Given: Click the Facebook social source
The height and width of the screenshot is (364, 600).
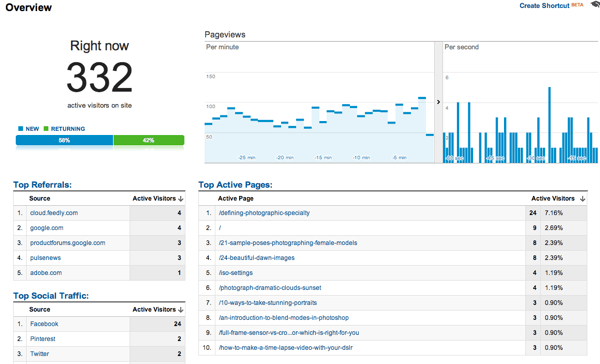Looking at the screenshot, I should 44,324.
